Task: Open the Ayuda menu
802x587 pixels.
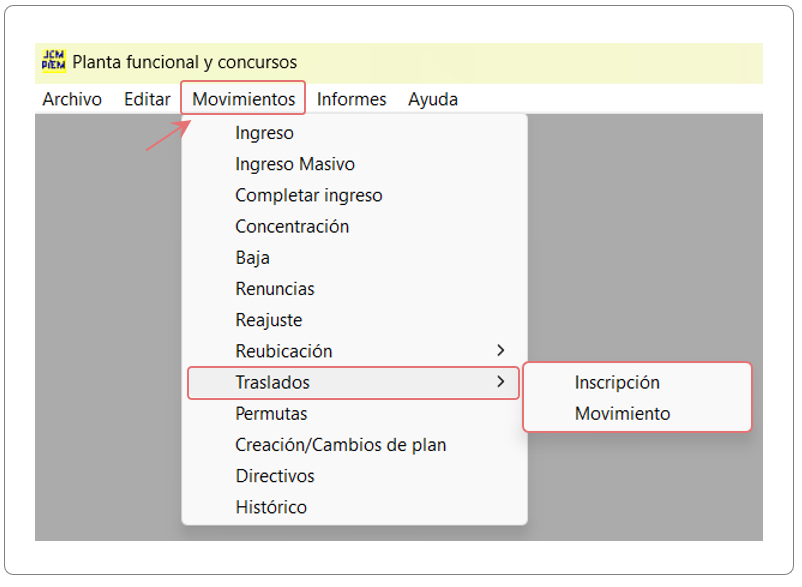Action: 433,99
